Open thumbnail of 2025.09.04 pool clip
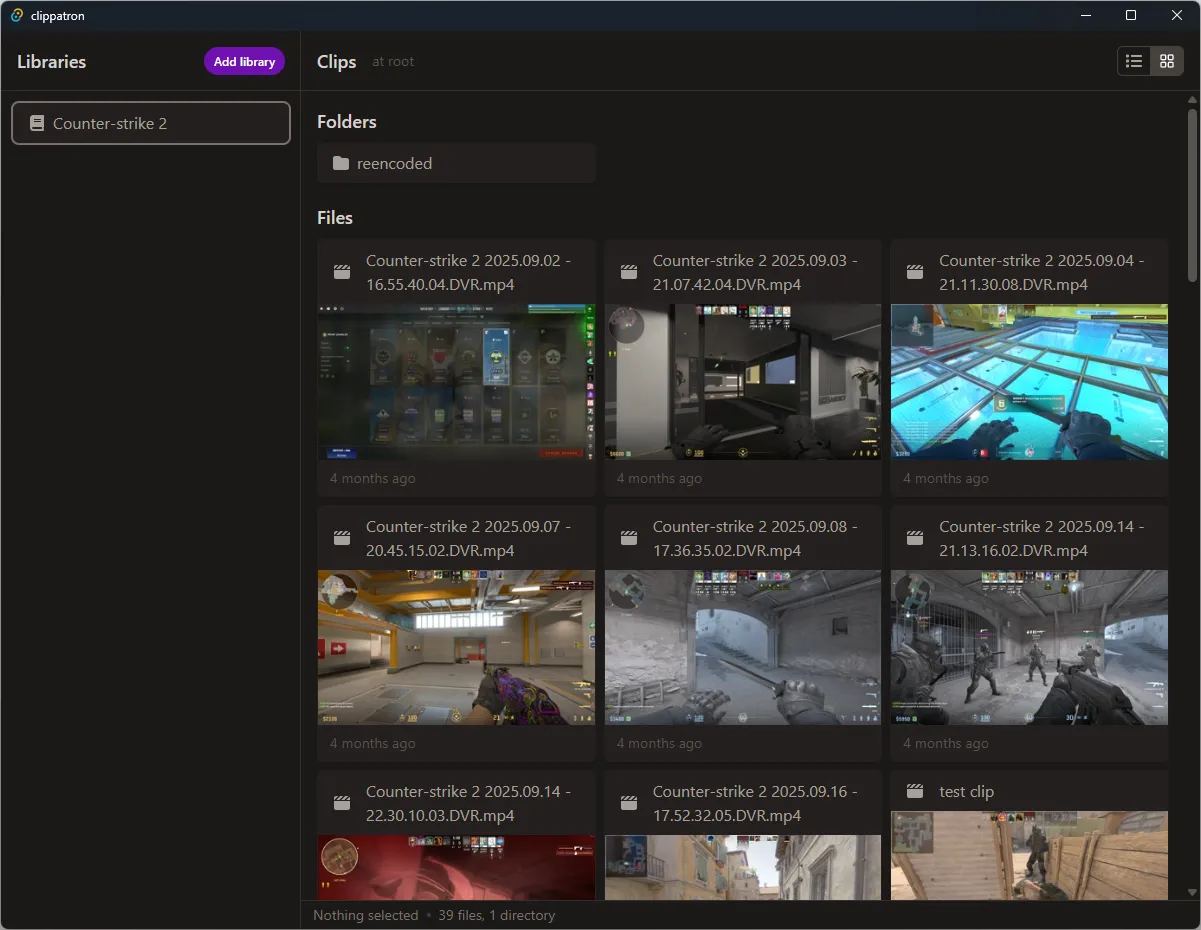The height and width of the screenshot is (930, 1201). 1029,382
